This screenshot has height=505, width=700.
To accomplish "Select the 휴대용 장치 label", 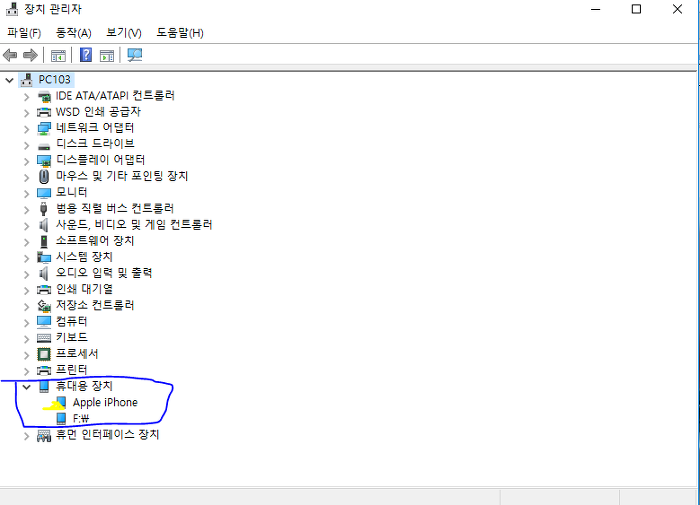I will (x=84, y=386).
